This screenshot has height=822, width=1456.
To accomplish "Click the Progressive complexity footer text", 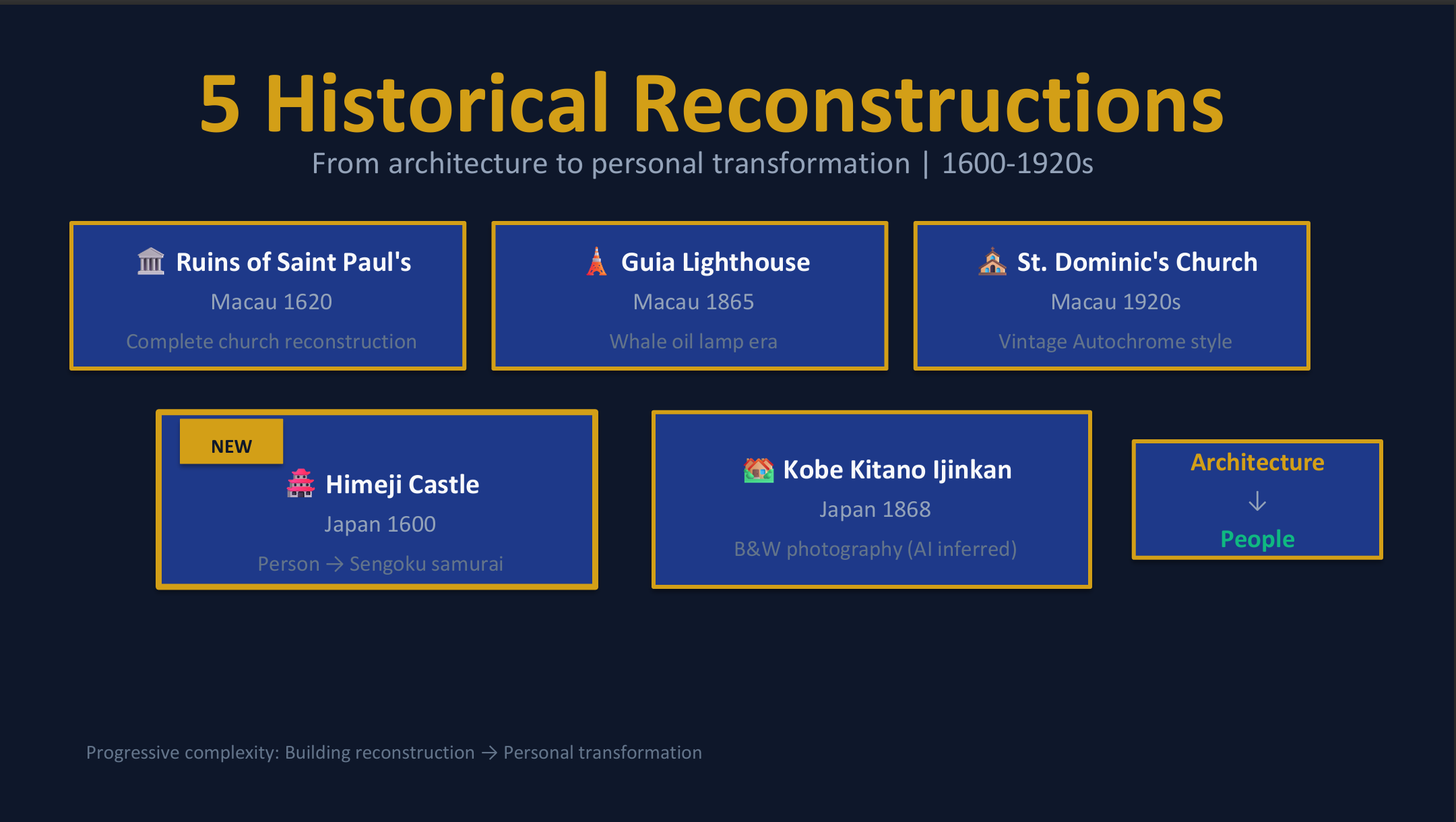I will (393, 753).
